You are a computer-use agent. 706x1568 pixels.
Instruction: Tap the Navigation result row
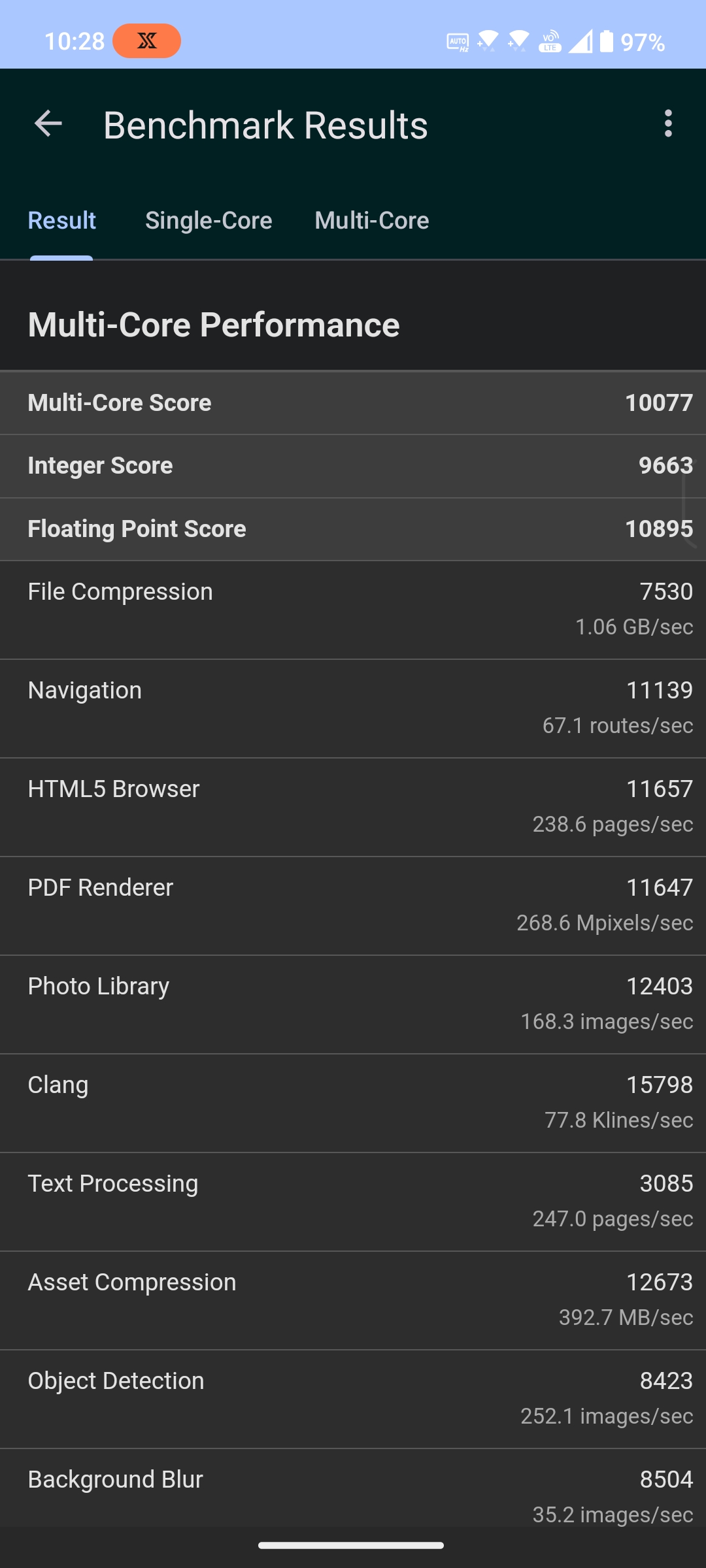coord(353,708)
